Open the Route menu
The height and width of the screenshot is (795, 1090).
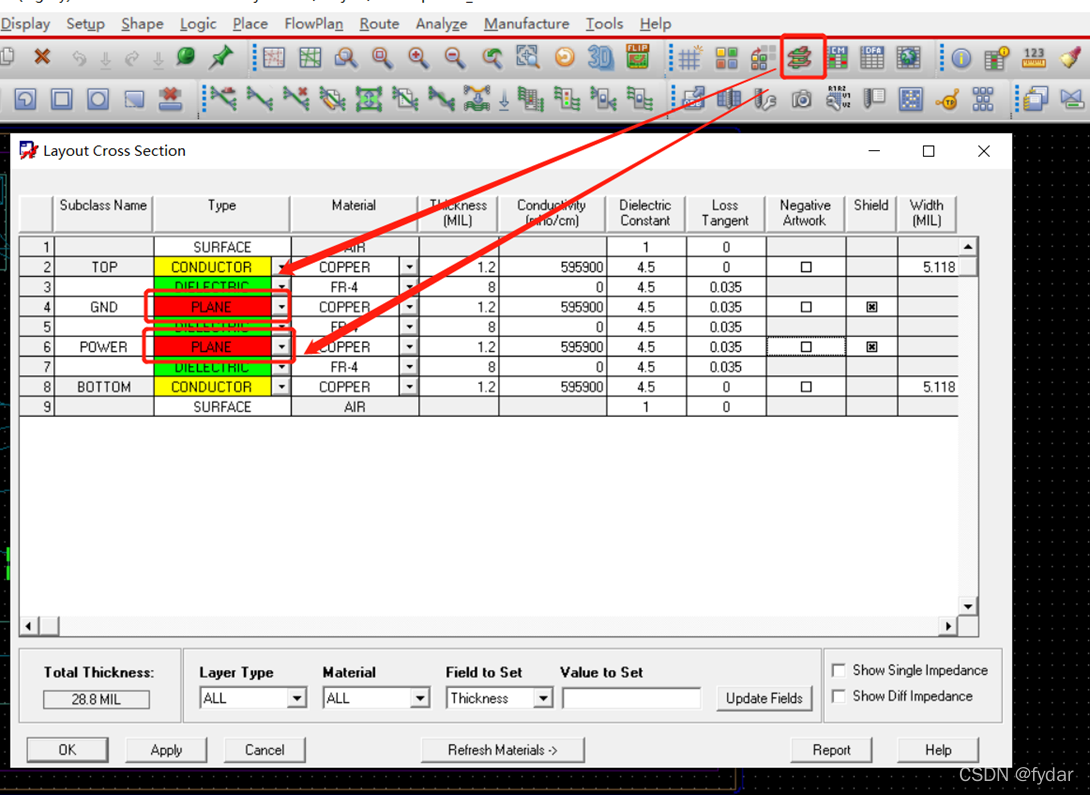(x=379, y=24)
